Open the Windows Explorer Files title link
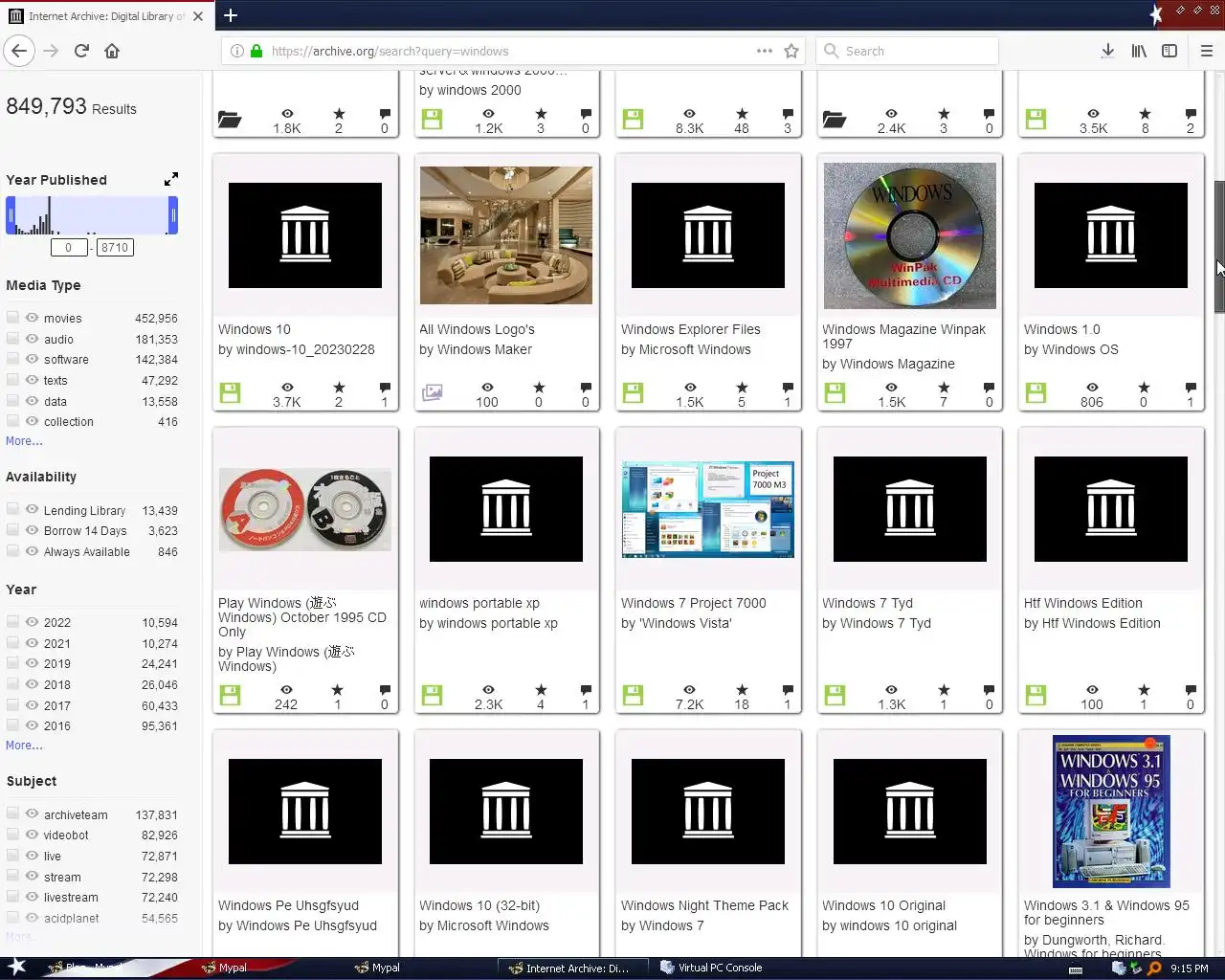1225x980 pixels. pyautogui.click(x=691, y=329)
